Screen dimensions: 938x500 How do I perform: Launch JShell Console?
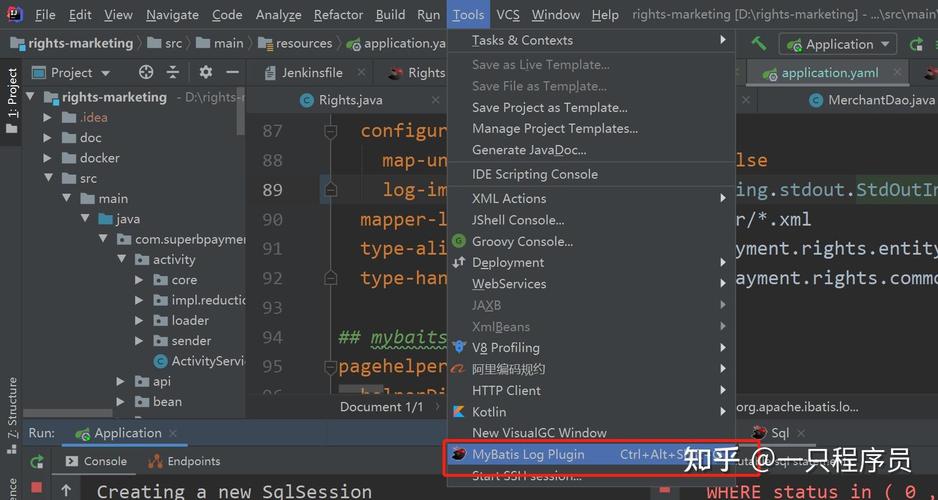(x=591, y=220)
